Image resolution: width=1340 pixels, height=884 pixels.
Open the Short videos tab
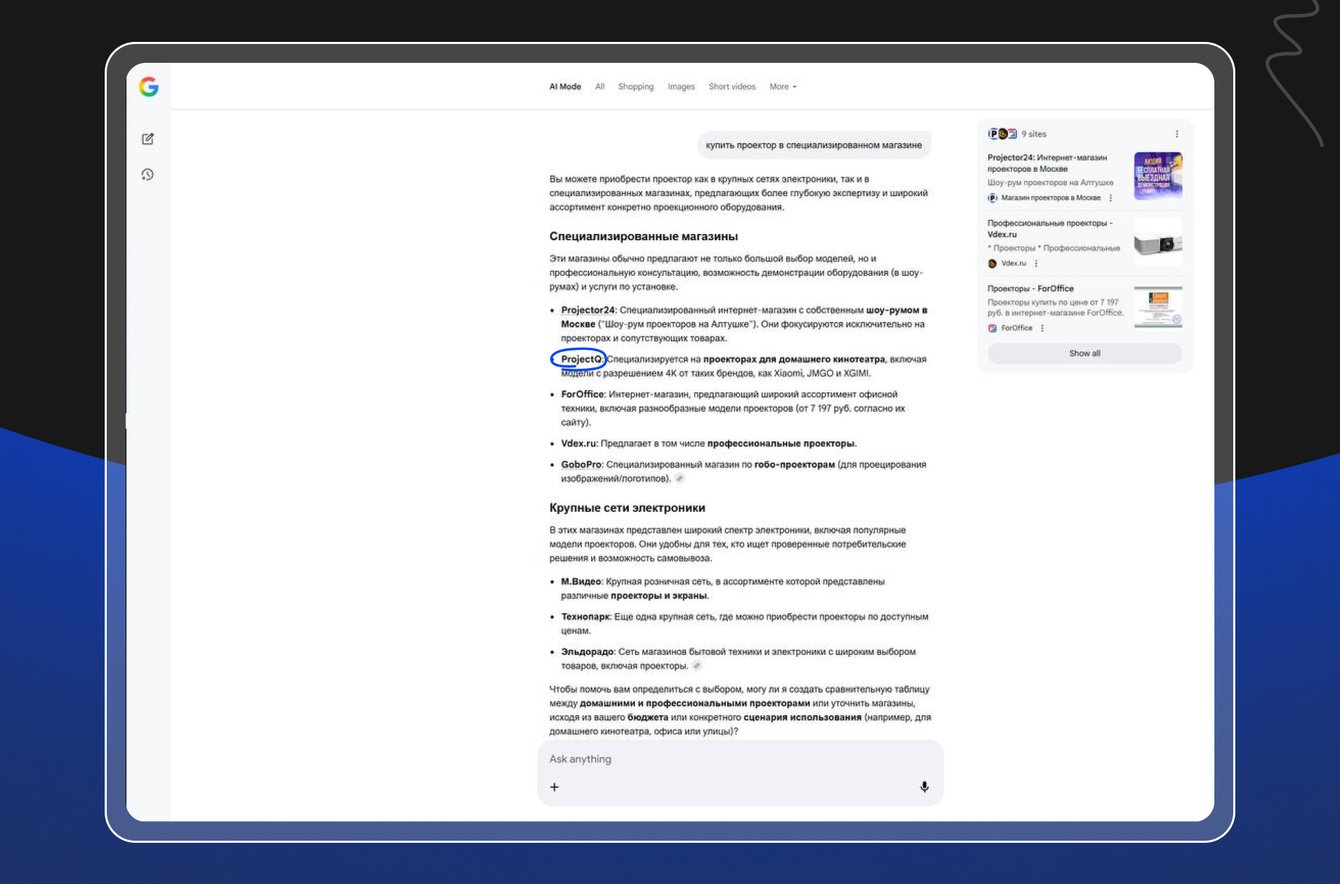(732, 87)
